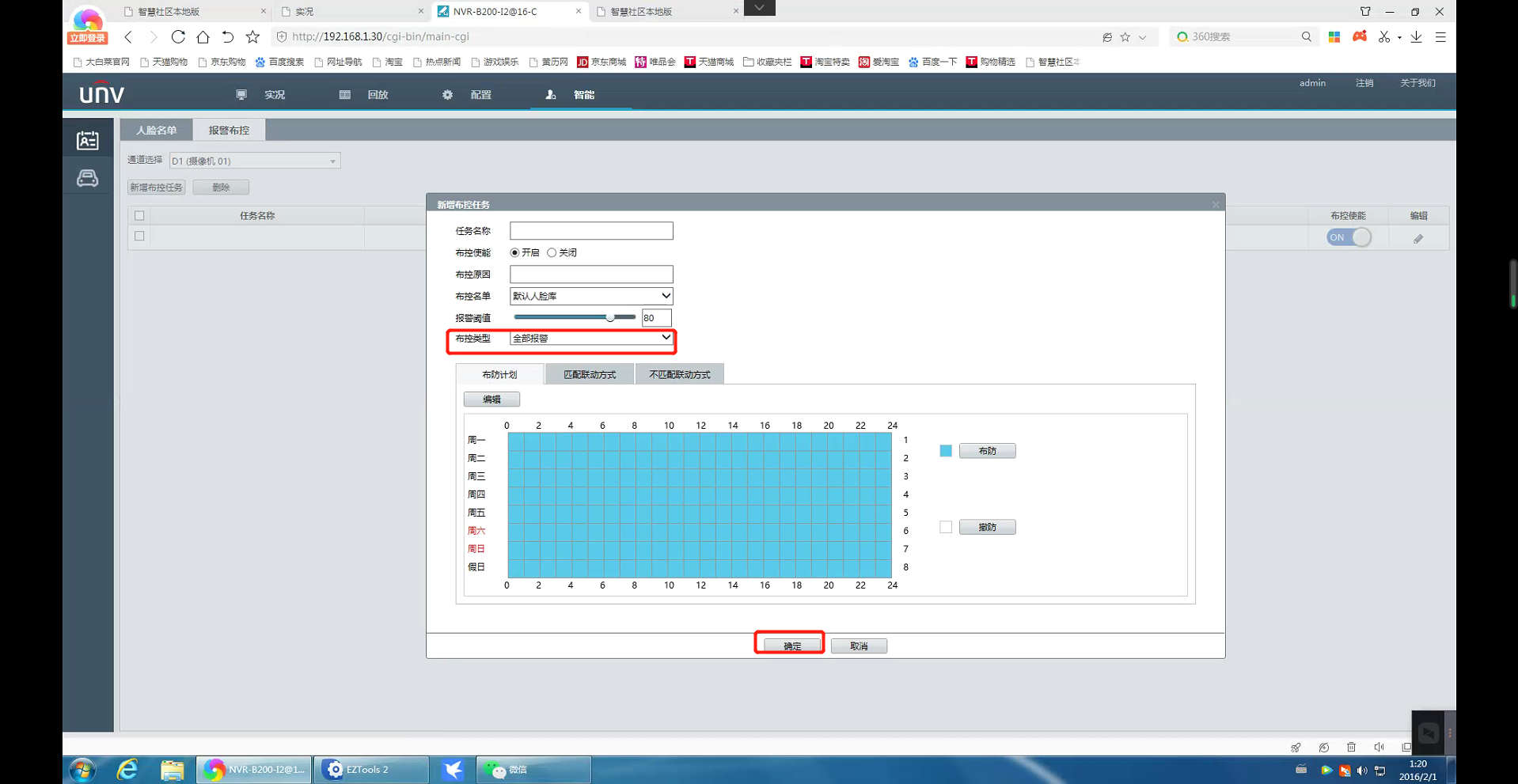Click the favorites star icon in toolbar
Image resolution: width=1518 pixels, height=784 pixels.
coord(252,37)
